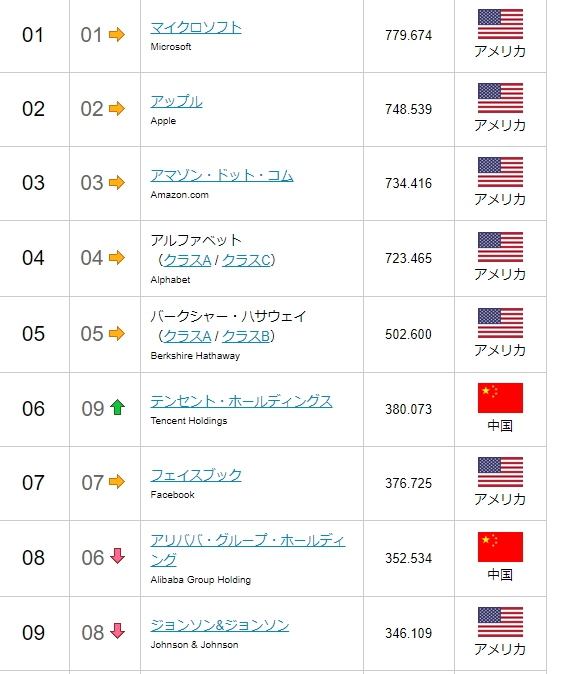Click the China flag in Tencent row
The width and height of the screenshot is (573, 674).
tap(500, 398)
